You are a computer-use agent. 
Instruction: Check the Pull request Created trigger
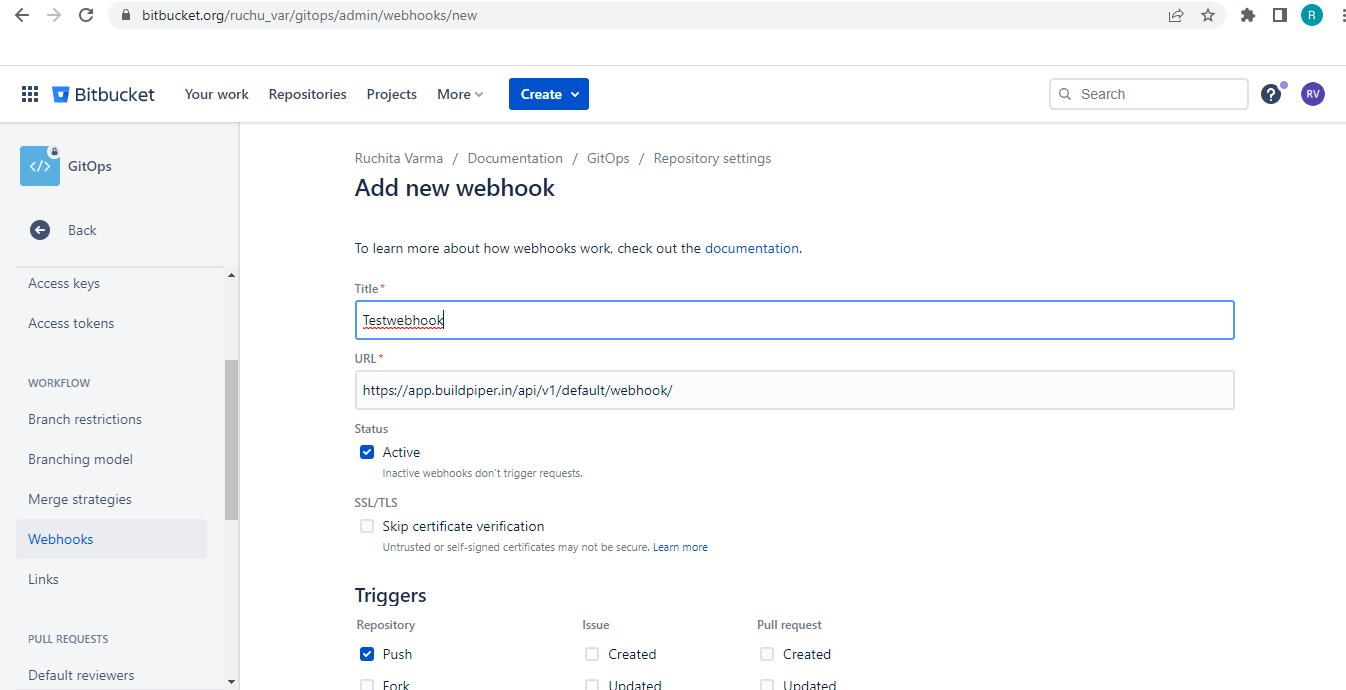[x=767, y=654]
